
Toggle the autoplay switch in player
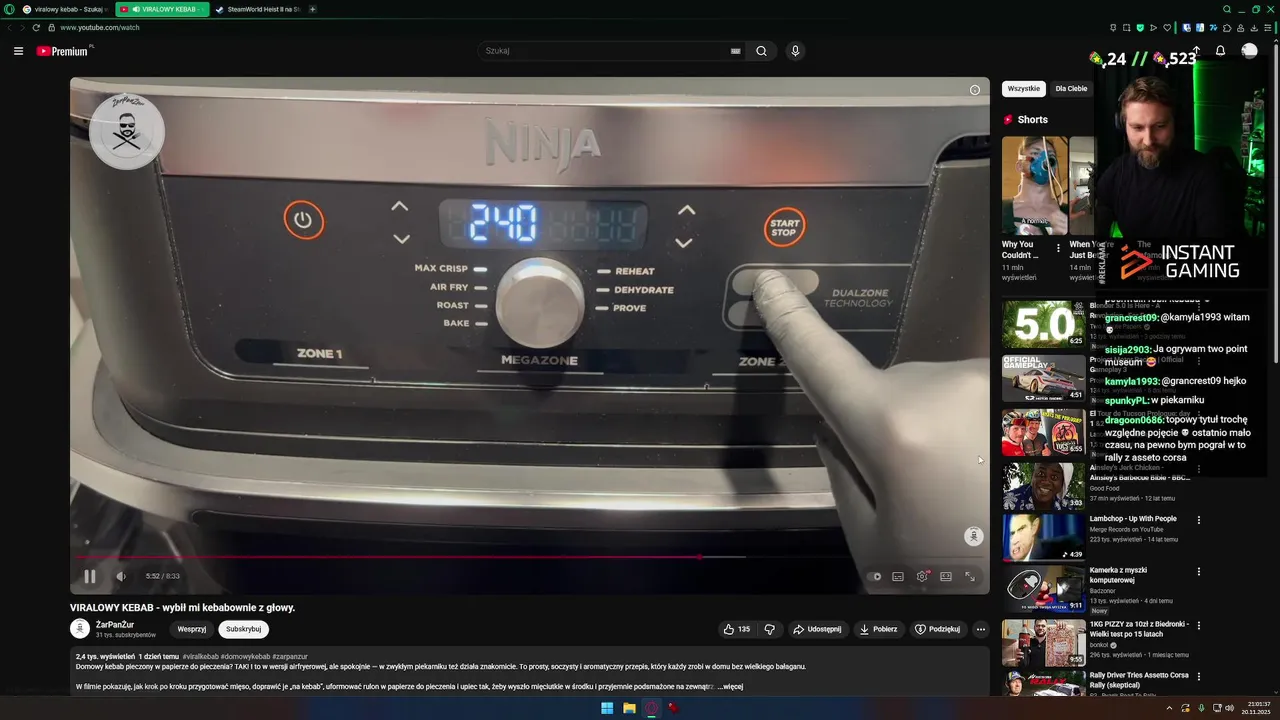(874, 576)
